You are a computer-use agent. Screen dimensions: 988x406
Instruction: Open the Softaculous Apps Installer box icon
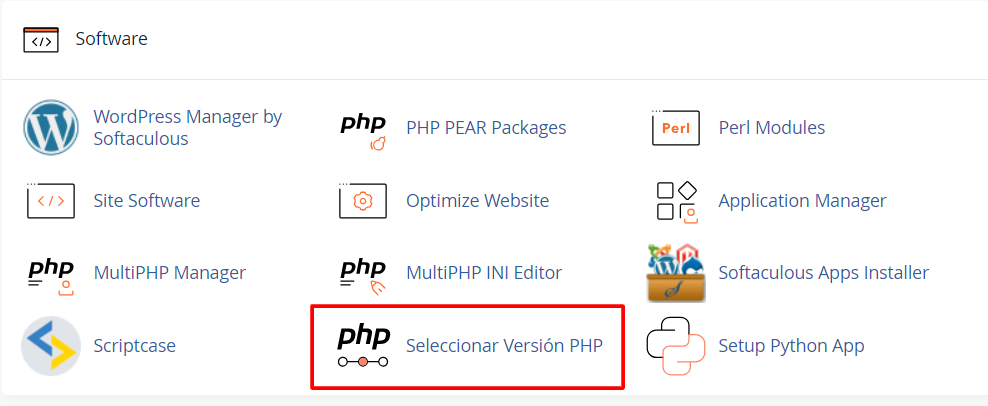(677, 274)
